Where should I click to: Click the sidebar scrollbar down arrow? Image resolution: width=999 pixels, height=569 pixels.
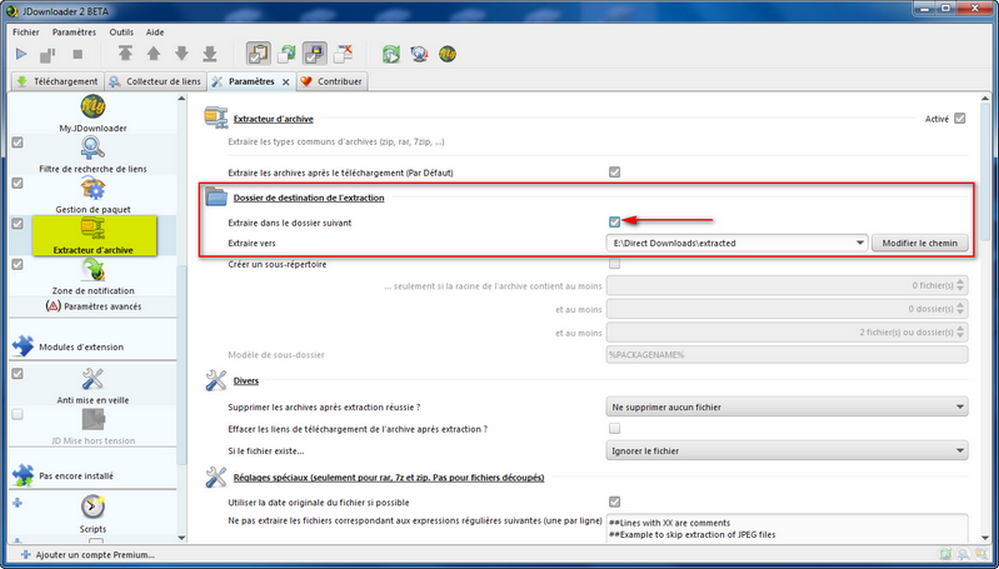(x=182, y=538)
